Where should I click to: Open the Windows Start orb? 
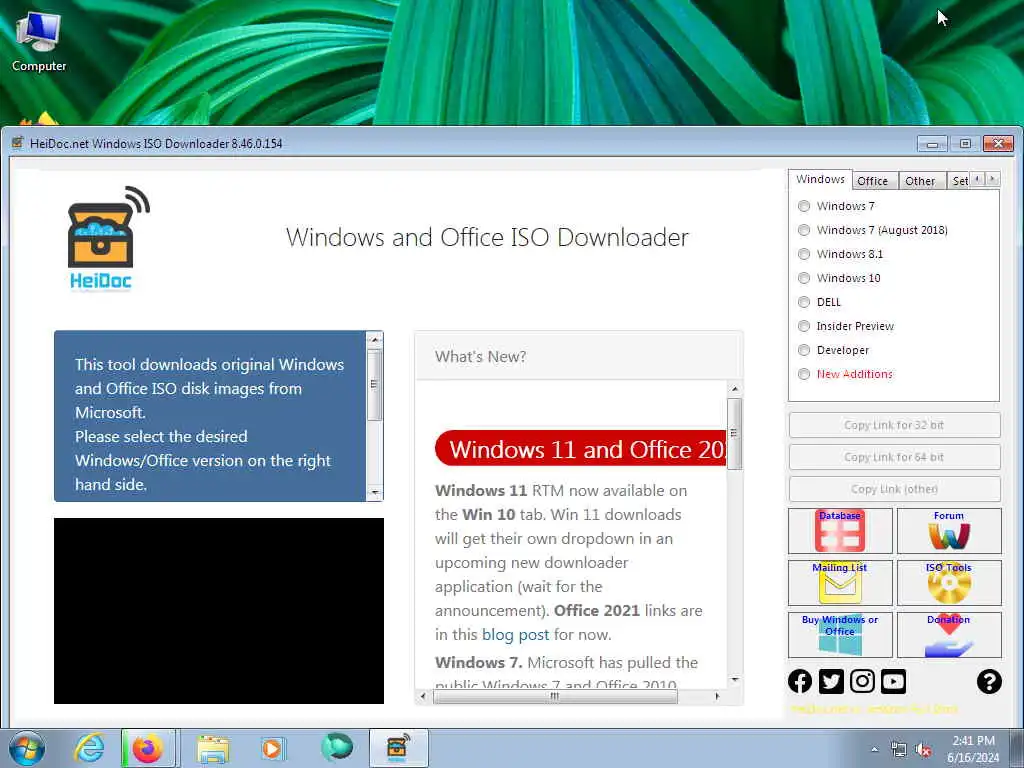click(x=27, y=748)
